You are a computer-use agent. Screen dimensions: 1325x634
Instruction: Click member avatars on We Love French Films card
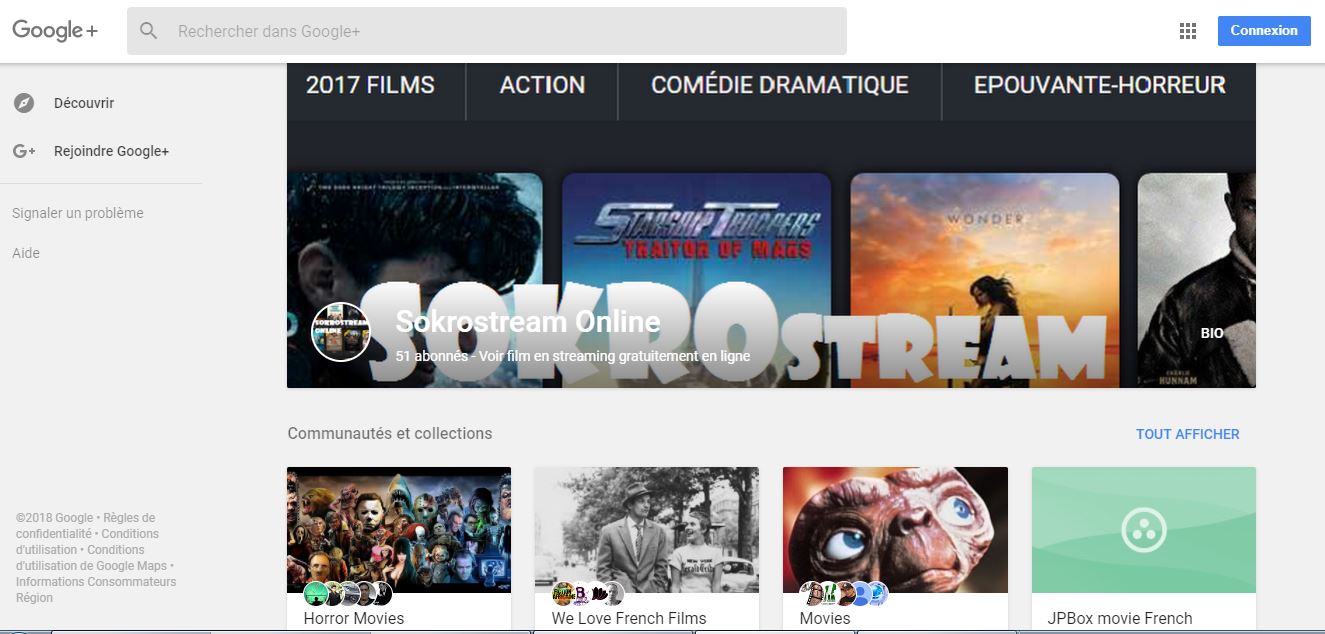(x=588, y=593)
